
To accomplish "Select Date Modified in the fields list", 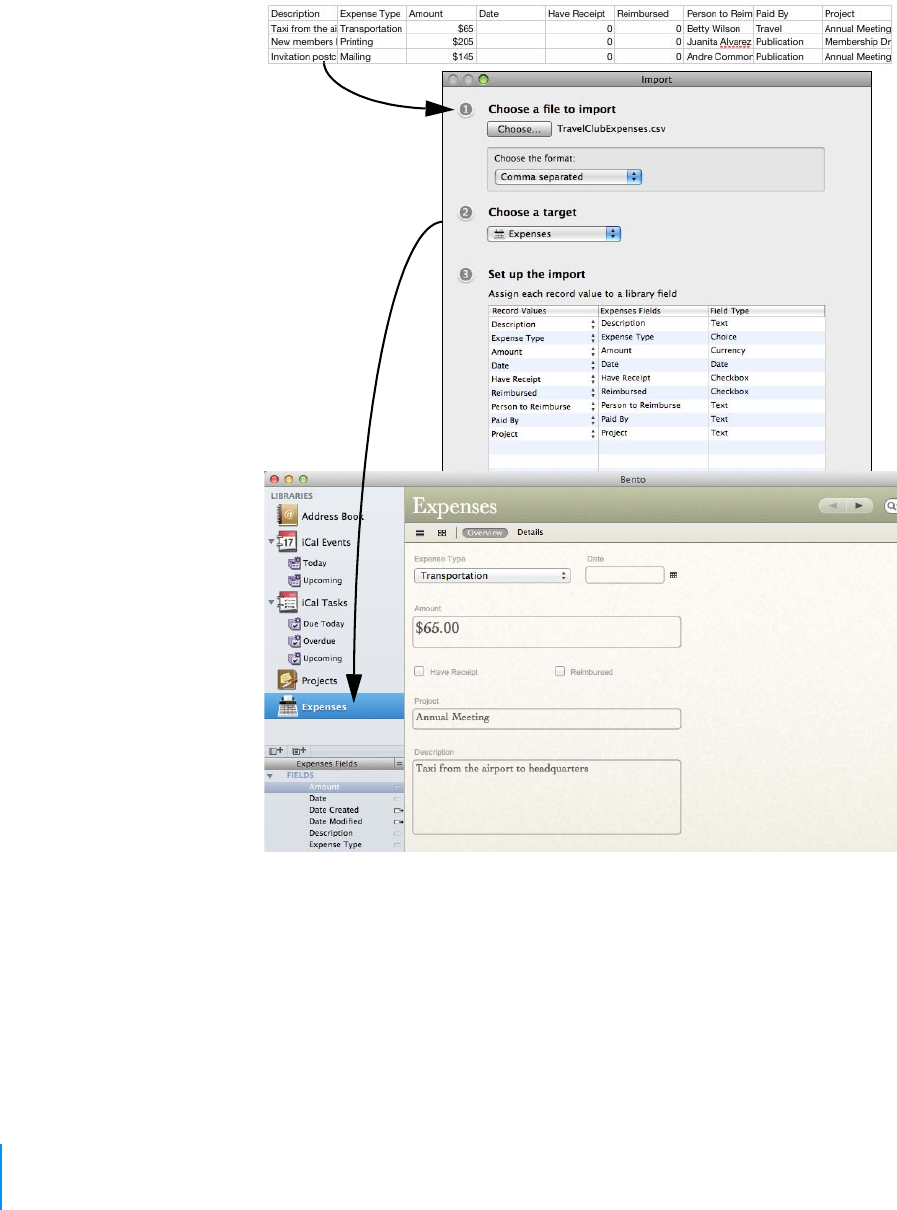I will click(334, 821).
